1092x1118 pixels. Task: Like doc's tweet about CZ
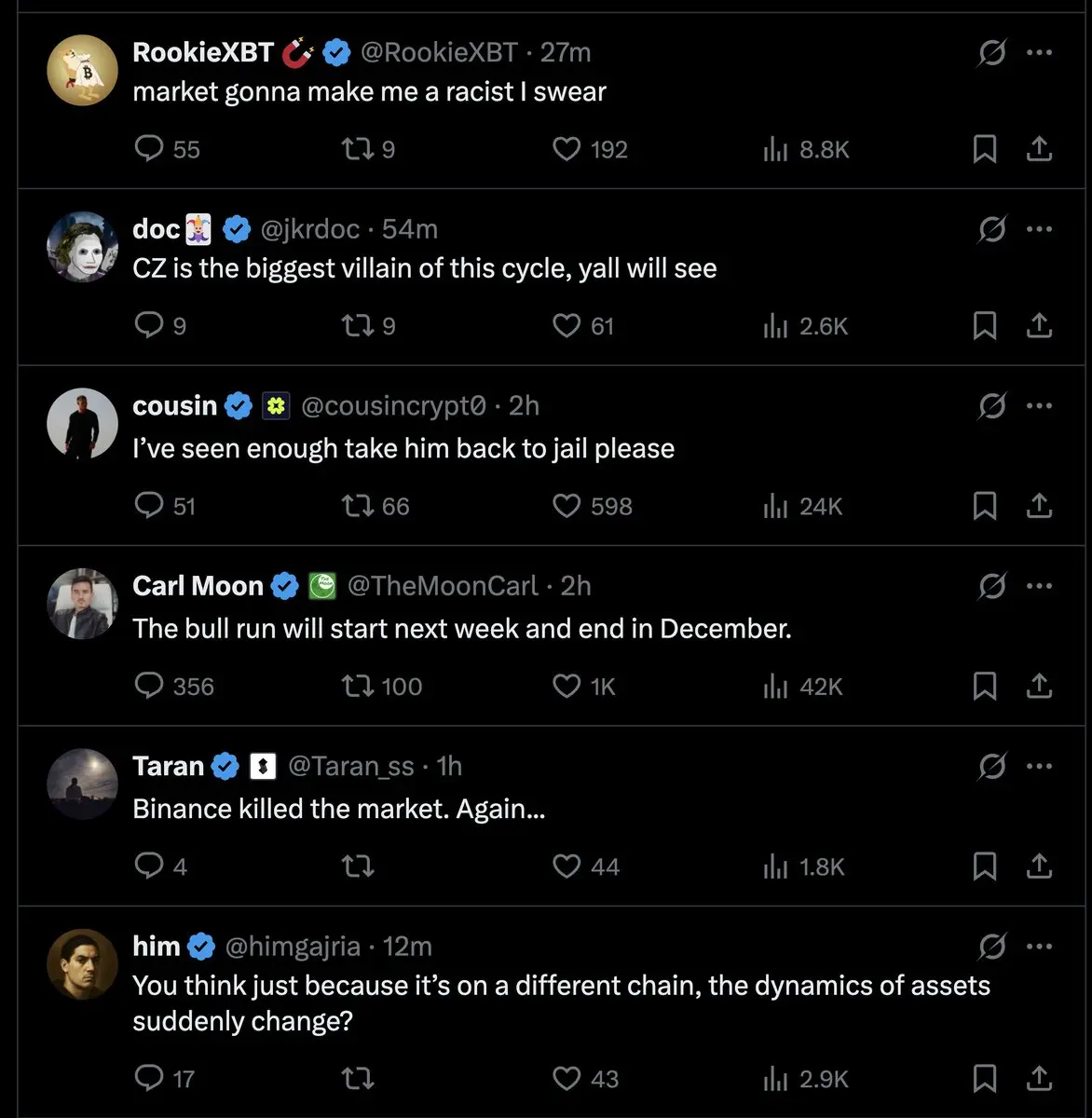(x=566, y=325)
